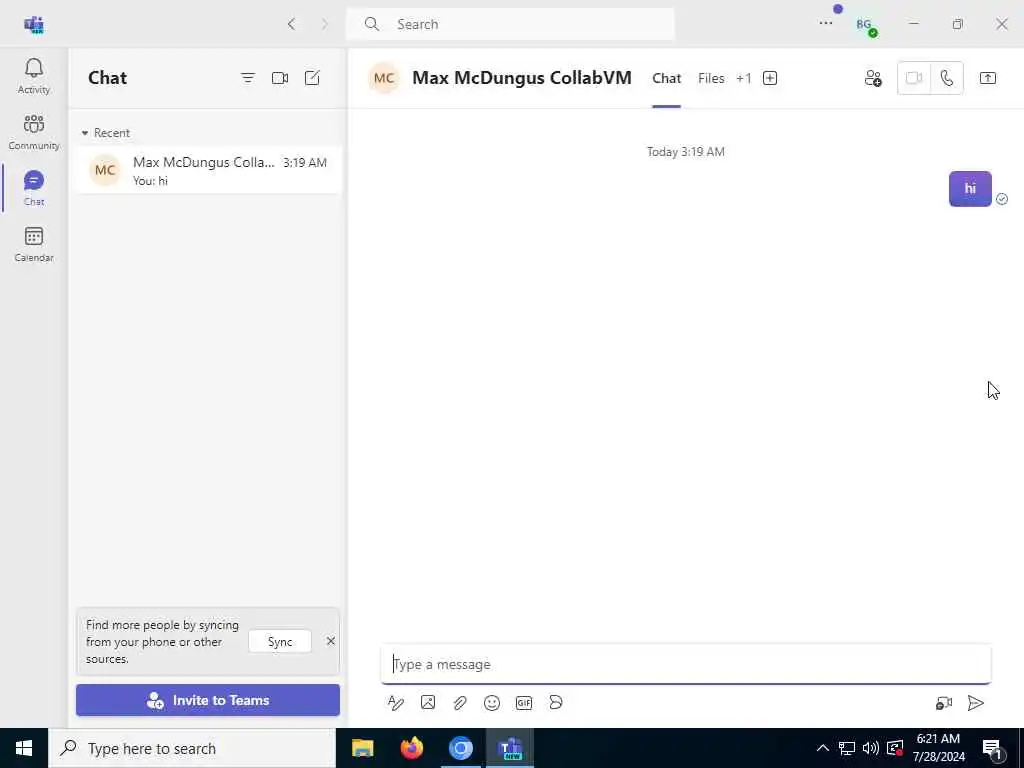Open the volume control in the tray
The width and height of the screenshot is (1024, 768).
tap(871, 748)
